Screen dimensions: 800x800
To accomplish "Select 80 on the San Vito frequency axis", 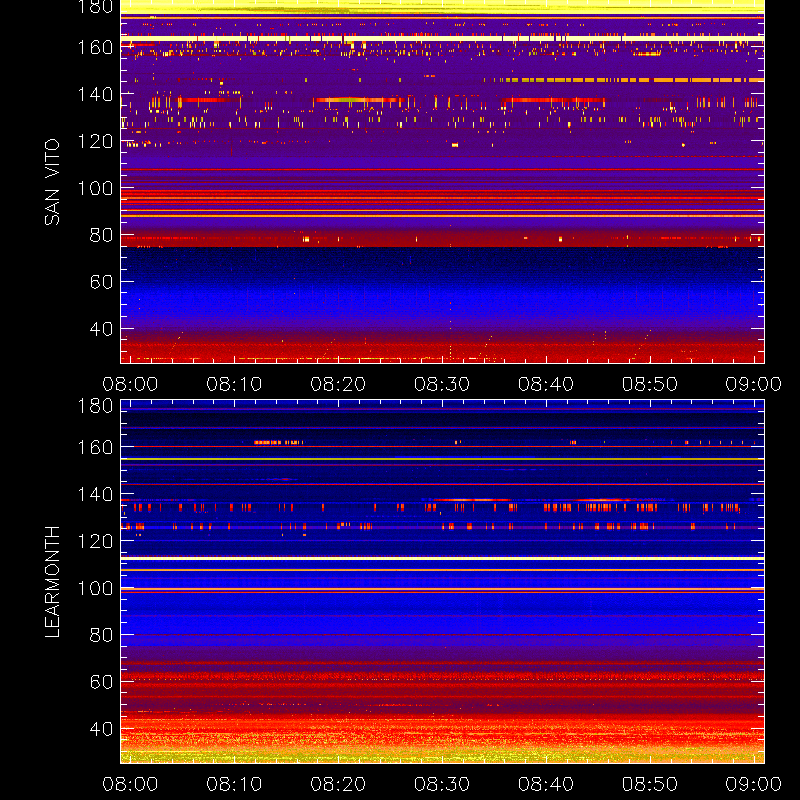I will 101,235.
